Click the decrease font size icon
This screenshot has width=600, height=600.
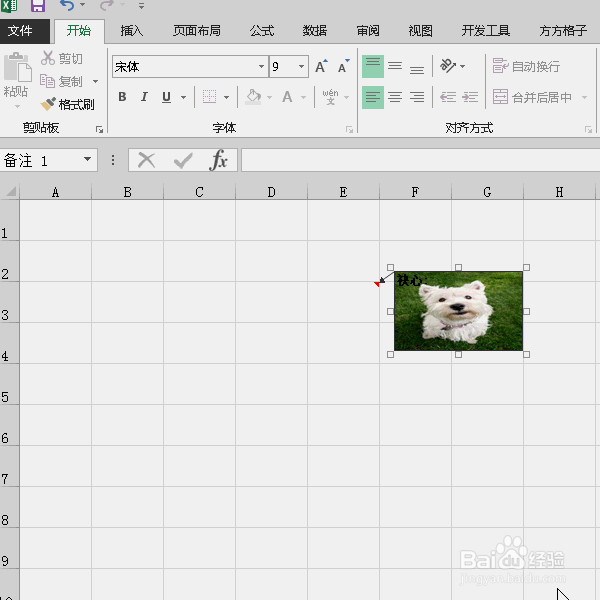[343, 67]
